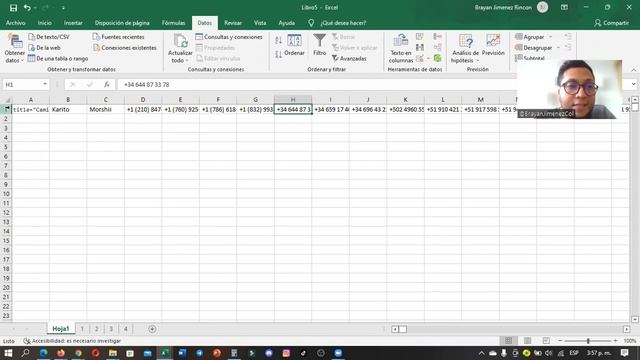Screen dimensions: 640x360
Task: Switch to Revisar tab
Action: point(233,23)
